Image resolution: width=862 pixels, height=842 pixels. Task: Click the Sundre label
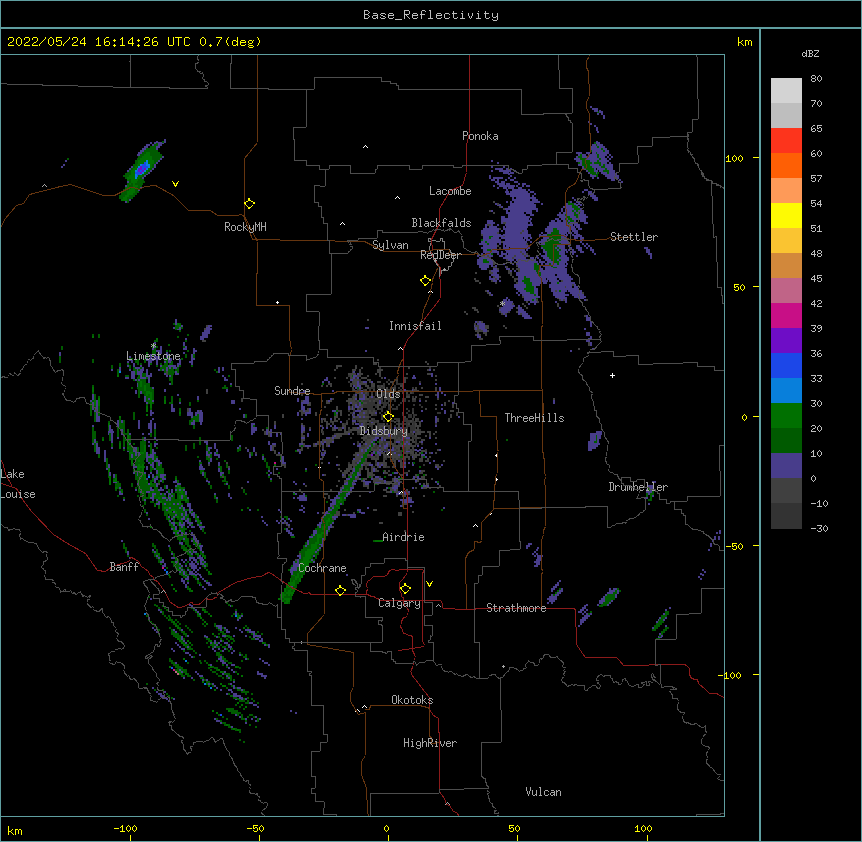coord(292,391)
